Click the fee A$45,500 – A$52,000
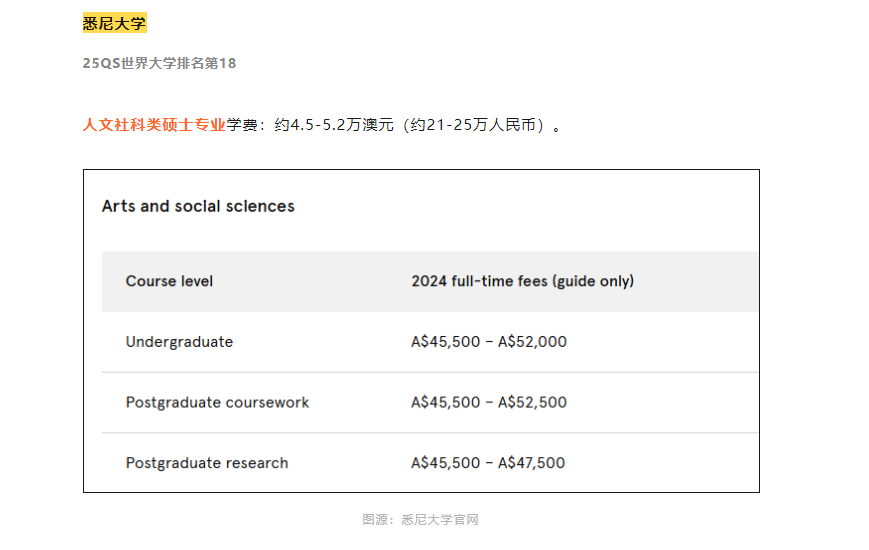869x550 pixels. point(489,342)
